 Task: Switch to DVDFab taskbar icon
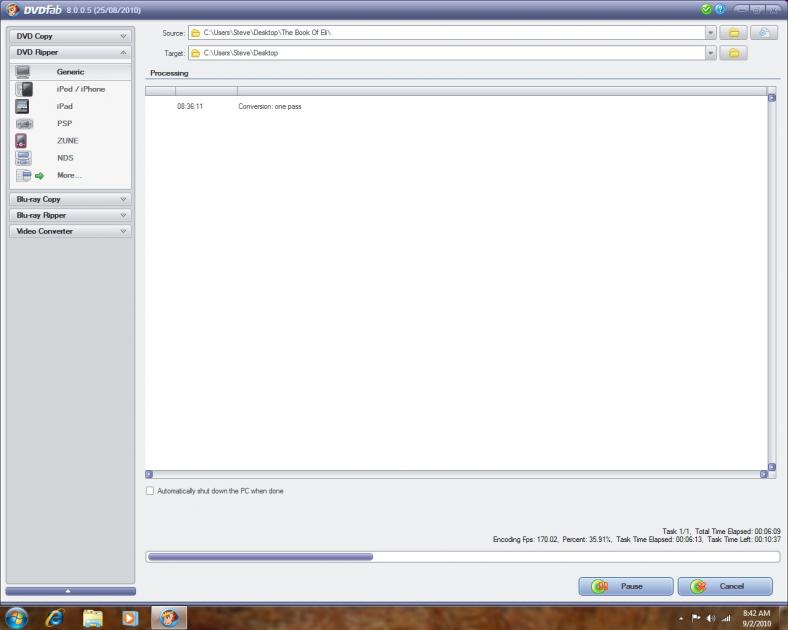169,618
